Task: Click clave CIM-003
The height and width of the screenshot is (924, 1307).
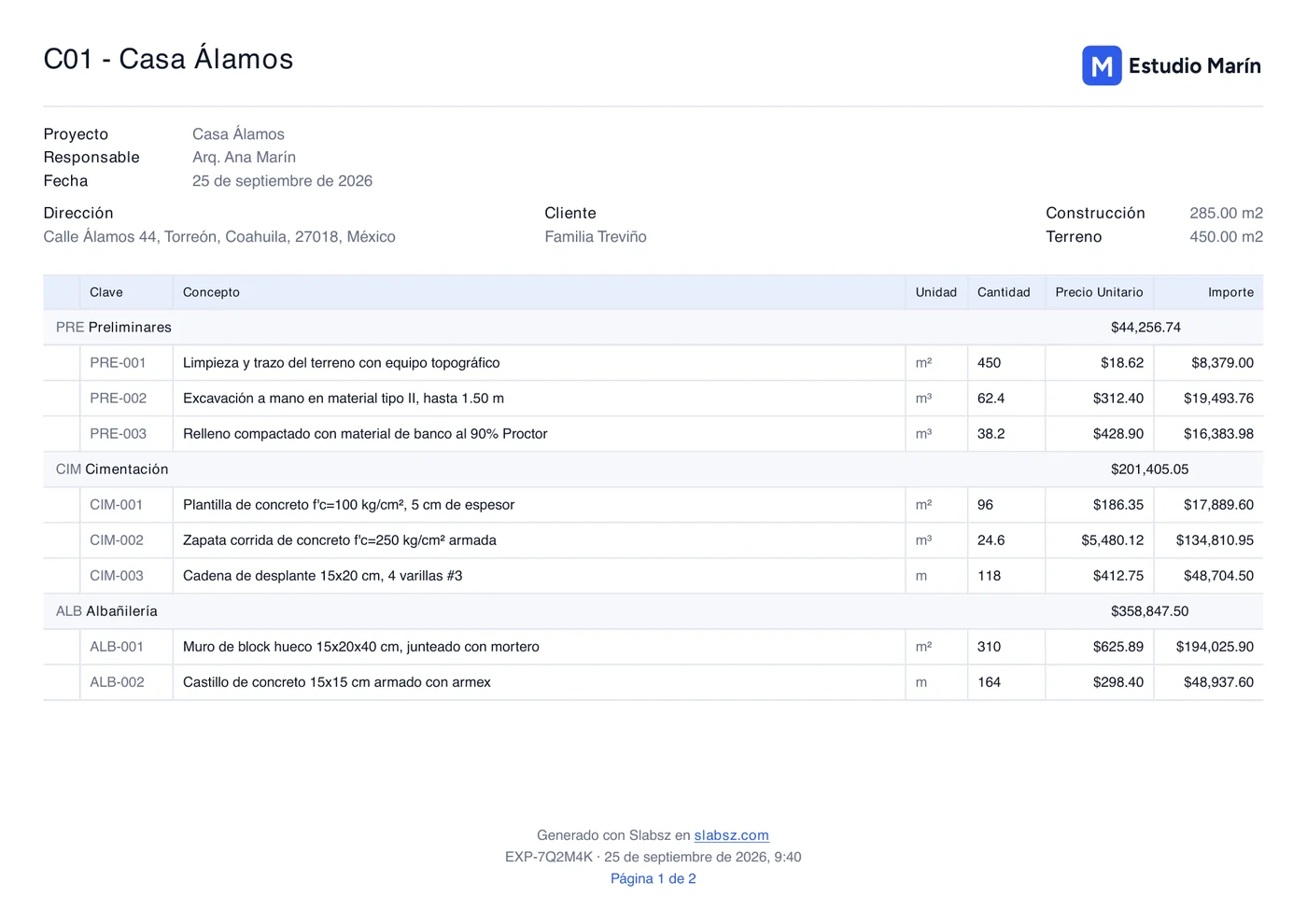Action: tap(117, 576)
